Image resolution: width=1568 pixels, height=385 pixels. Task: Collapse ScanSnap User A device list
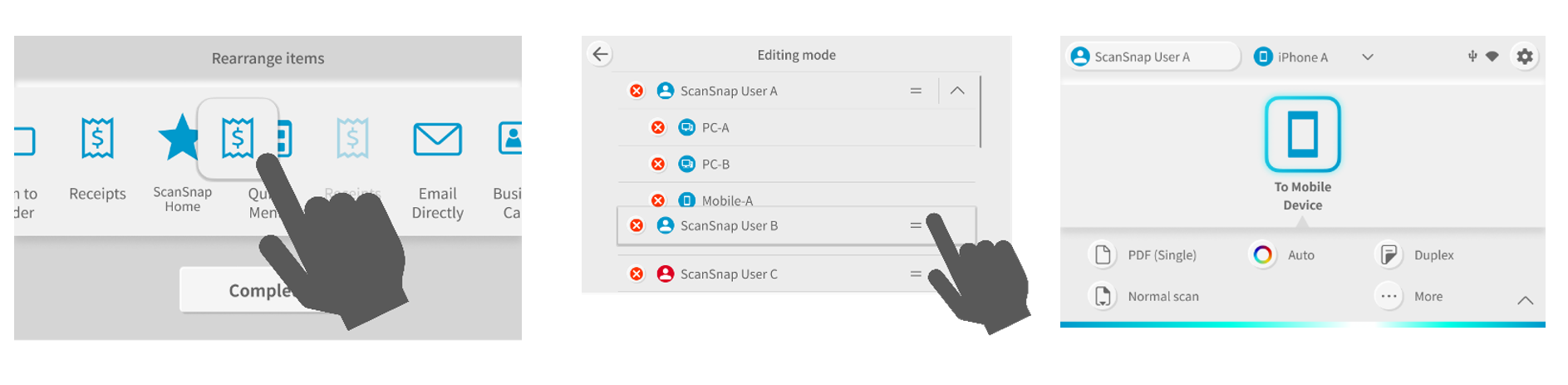957,91
